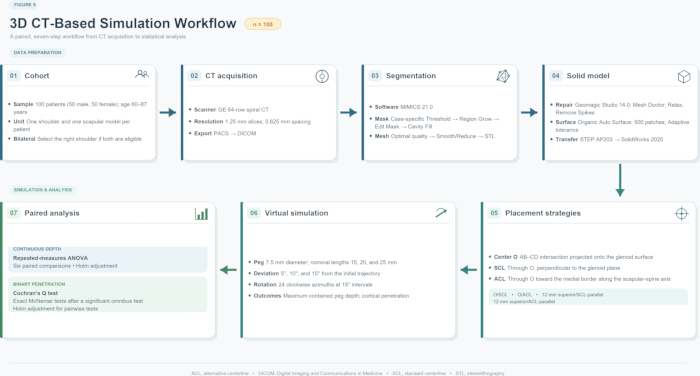Click the Bilateral right shoulder bullet
This screenshot has height=376, width=700.
click(x=75, y=139)
